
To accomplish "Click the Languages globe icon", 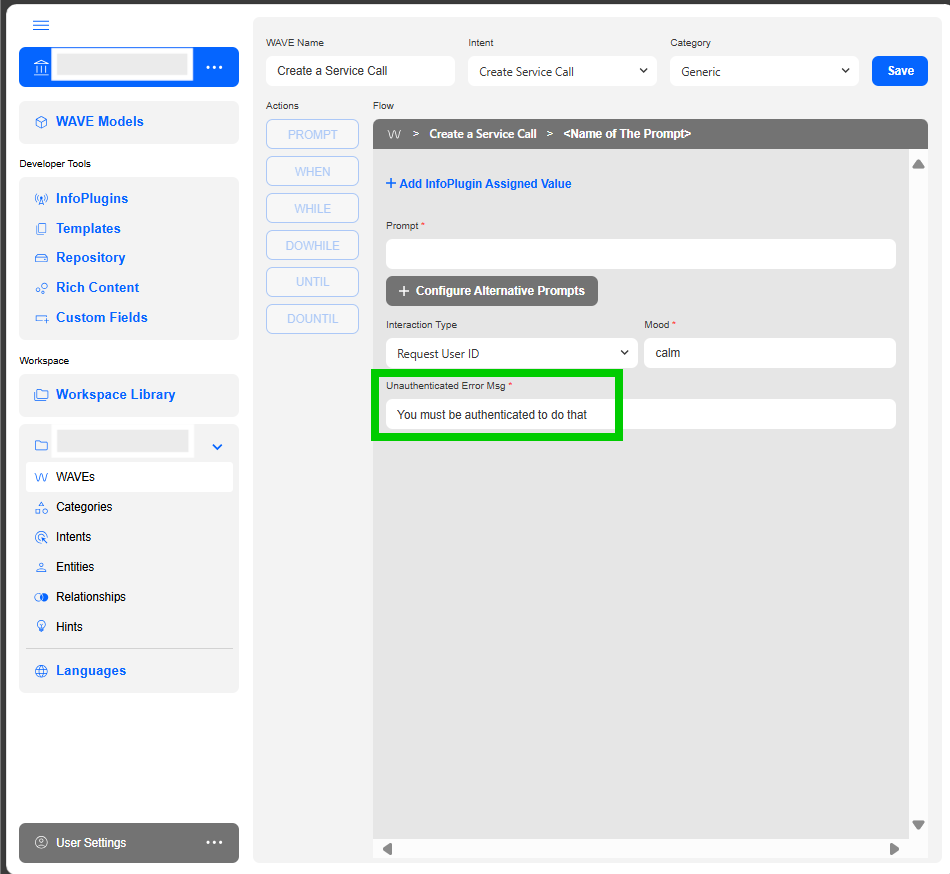I will click(41, 671).
